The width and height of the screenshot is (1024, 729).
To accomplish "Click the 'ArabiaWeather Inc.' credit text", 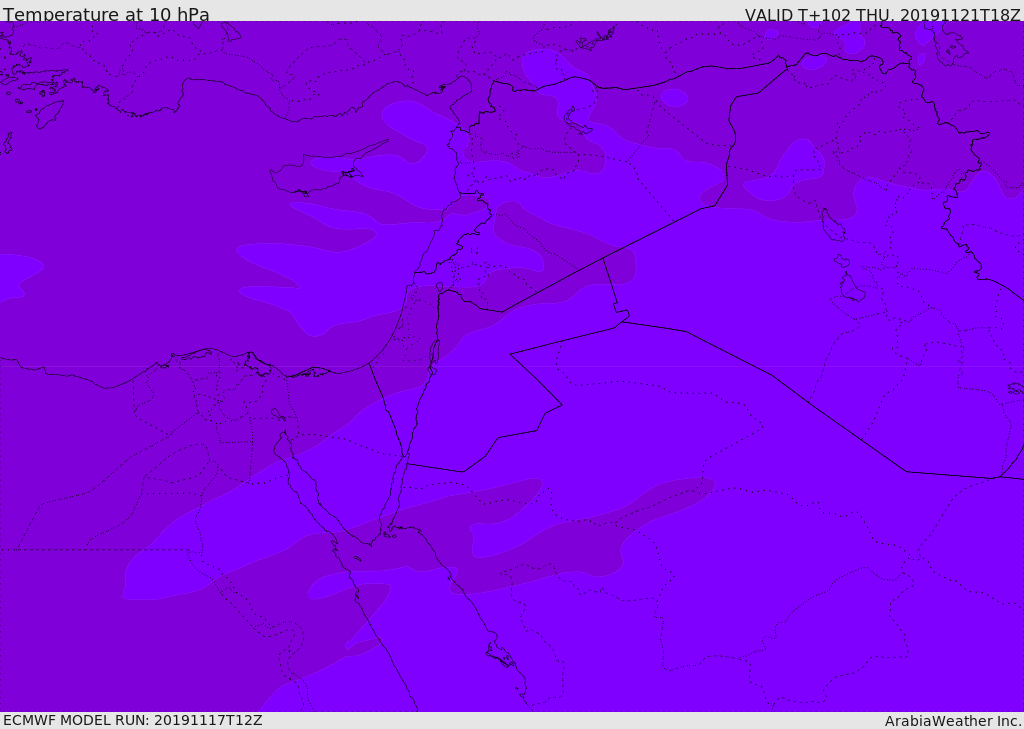I will coord(954,721).
